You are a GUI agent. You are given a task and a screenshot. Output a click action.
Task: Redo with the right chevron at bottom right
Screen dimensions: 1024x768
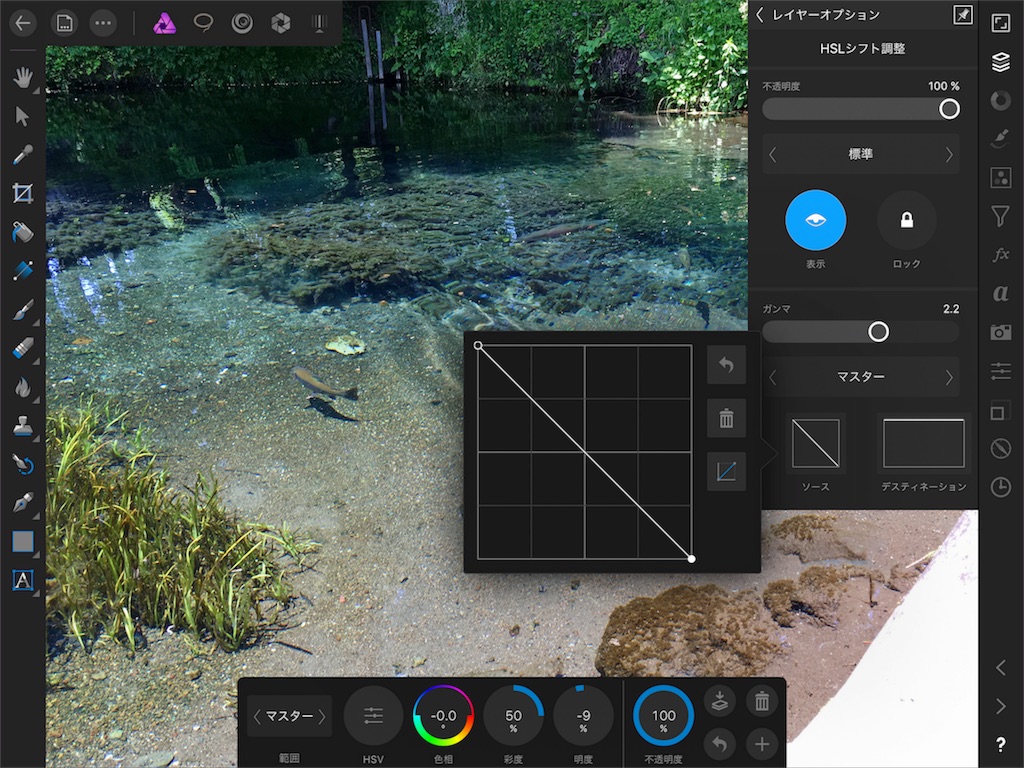1000,706
